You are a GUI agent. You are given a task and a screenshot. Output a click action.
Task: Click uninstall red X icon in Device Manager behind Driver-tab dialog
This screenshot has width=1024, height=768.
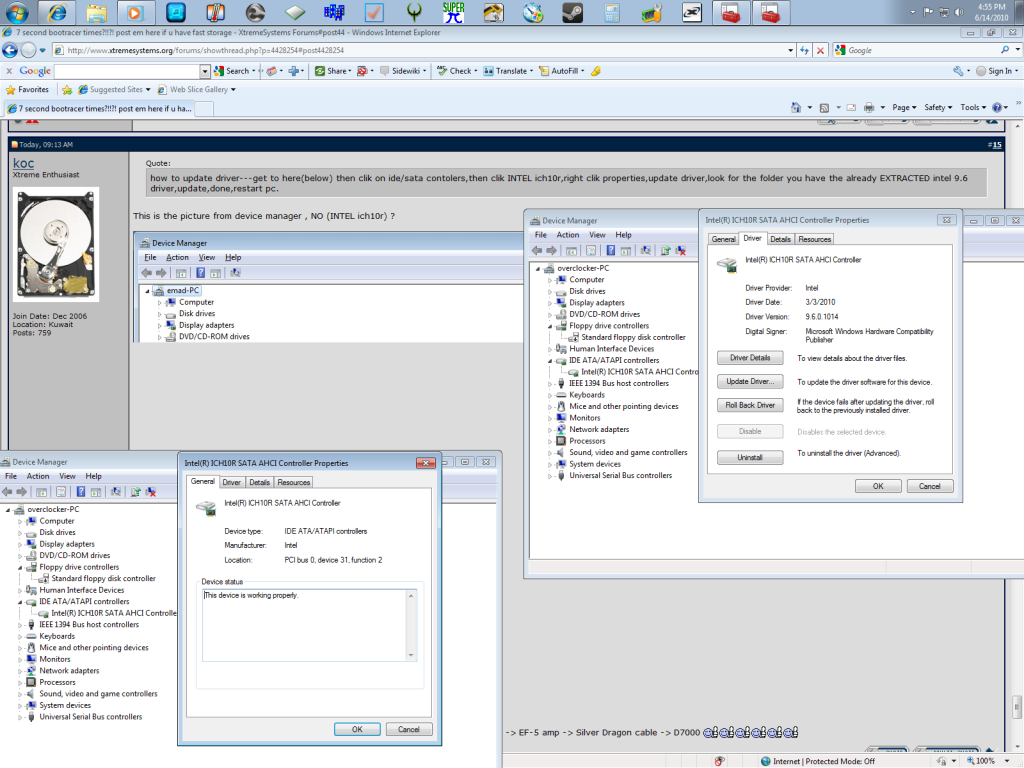[681, 251]
